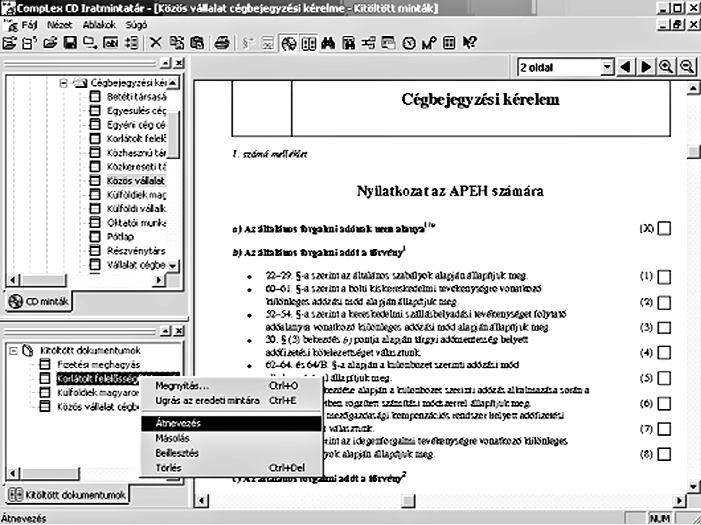Image resolution: width=701 pixels, height=525 pixels.
Task: Tick the checkbox labeled (4)
Action: (664, 352)
